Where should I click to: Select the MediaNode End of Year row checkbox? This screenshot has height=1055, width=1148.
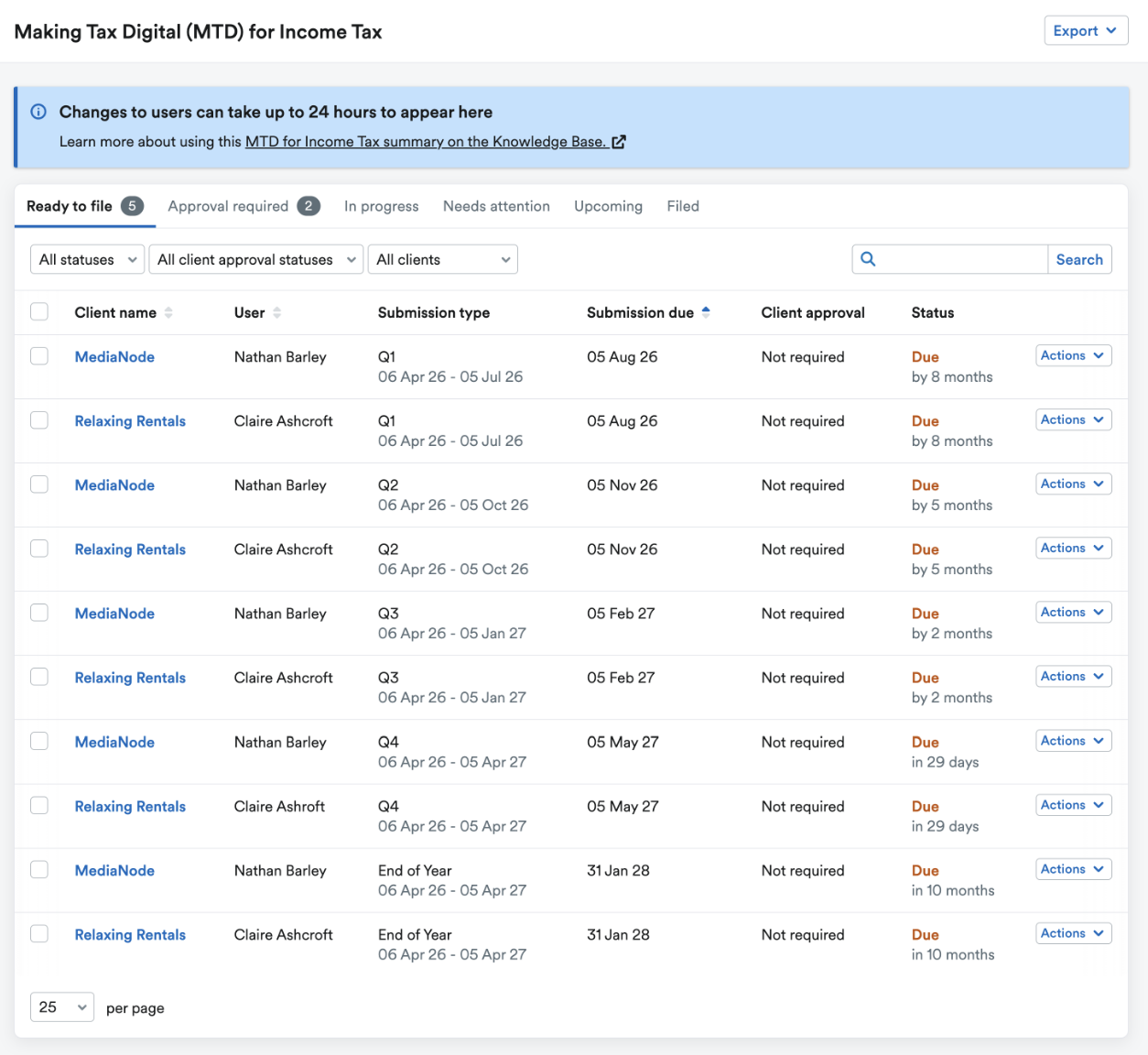coord(39,869)
